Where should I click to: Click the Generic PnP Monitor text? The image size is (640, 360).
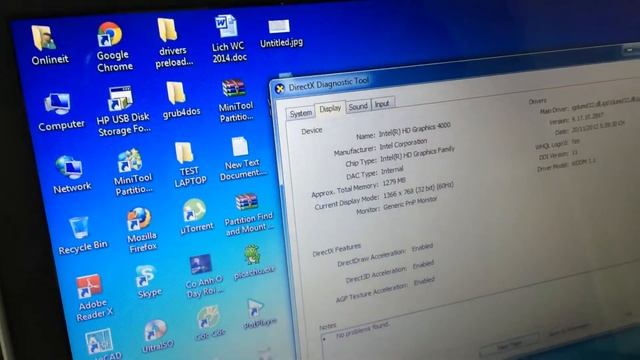410,204
